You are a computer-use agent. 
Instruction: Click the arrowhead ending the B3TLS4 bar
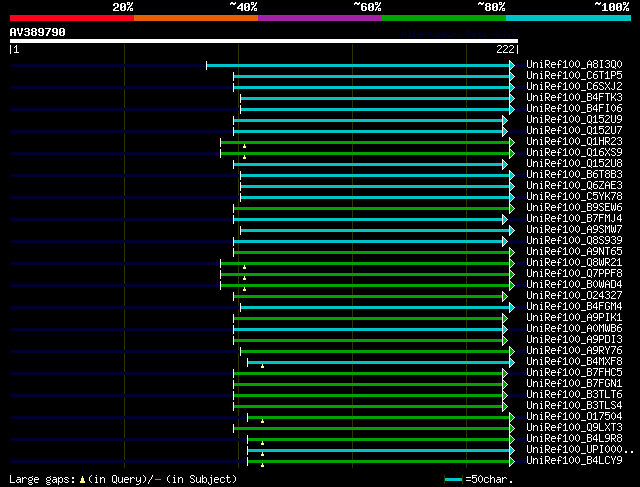point(505,407)
